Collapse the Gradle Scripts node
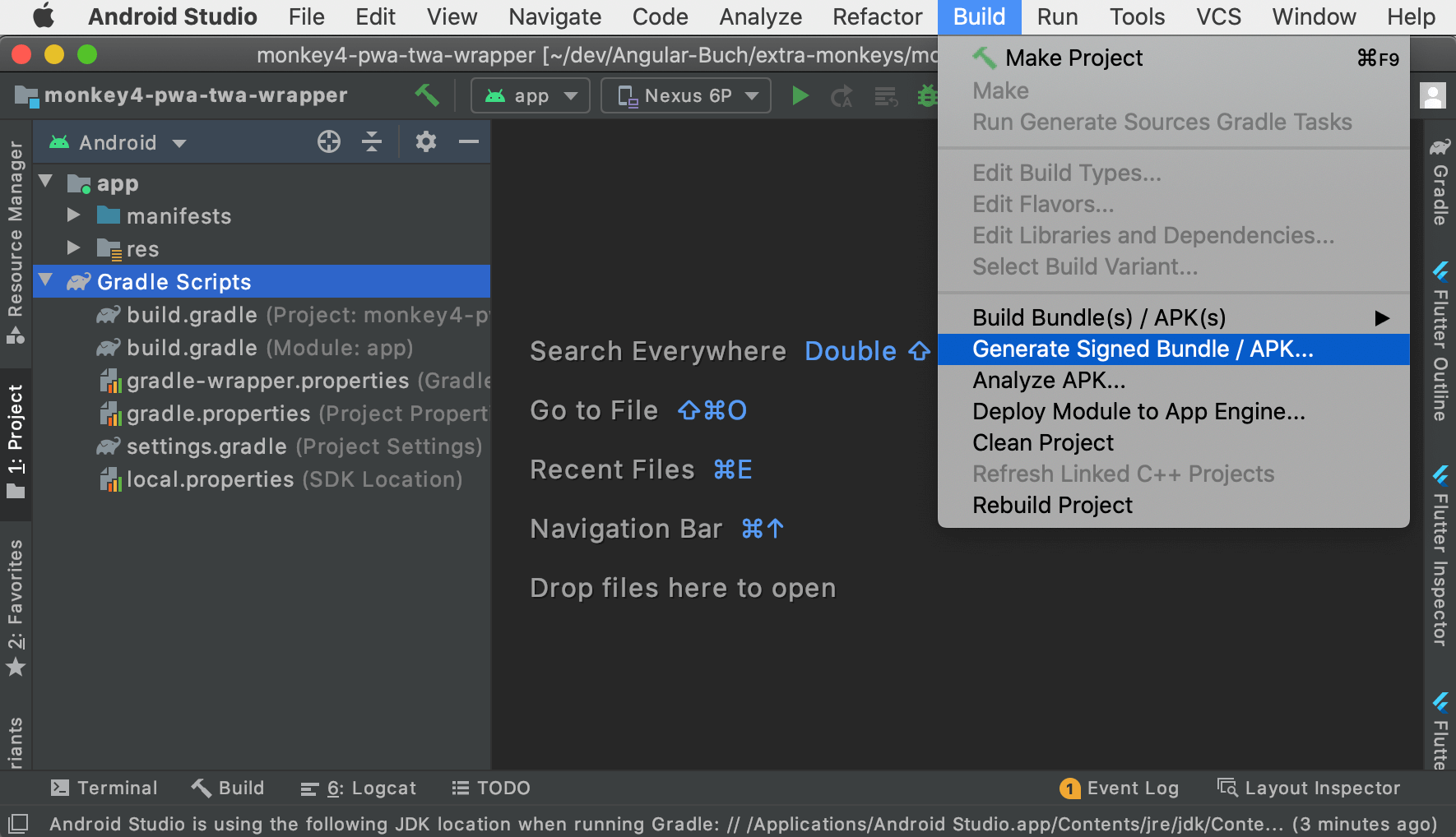 coord(46,280)
